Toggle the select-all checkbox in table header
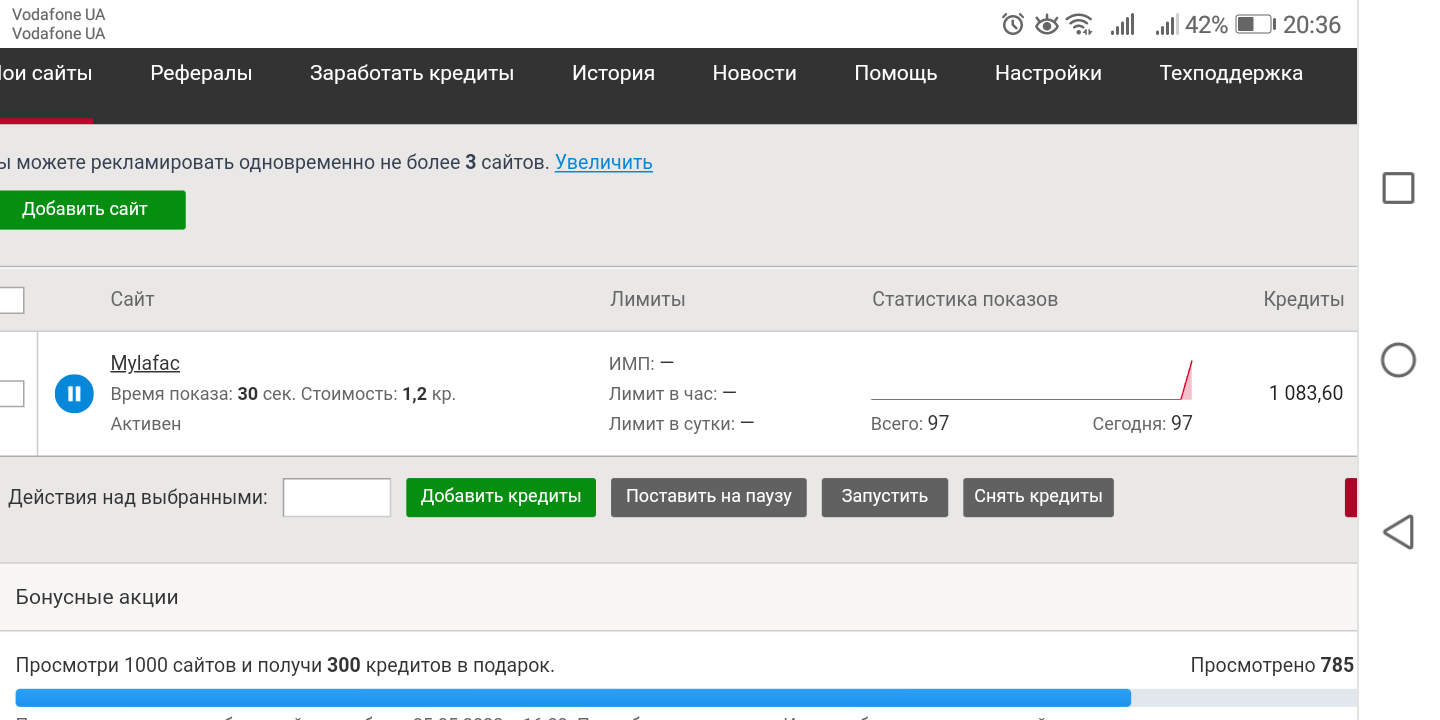Viewport: 1440px width, 720px height. click(10, 300)
